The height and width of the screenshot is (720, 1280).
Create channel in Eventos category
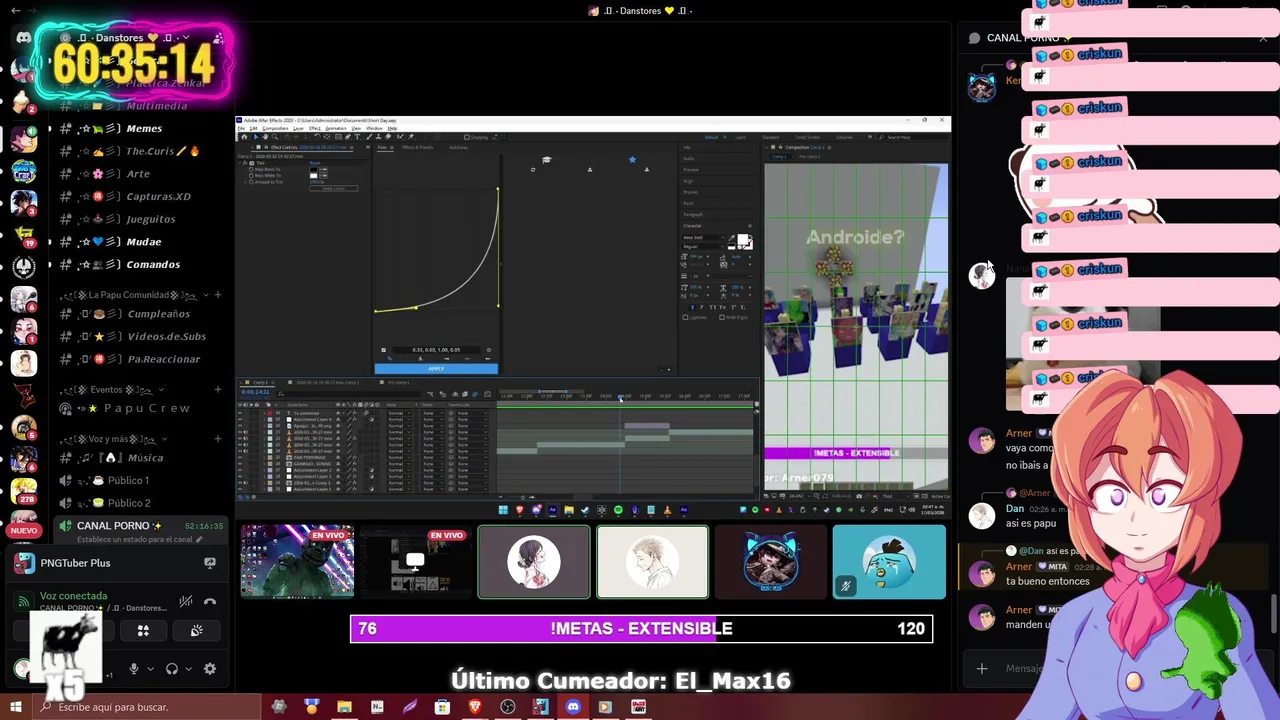tap(217, 390)
